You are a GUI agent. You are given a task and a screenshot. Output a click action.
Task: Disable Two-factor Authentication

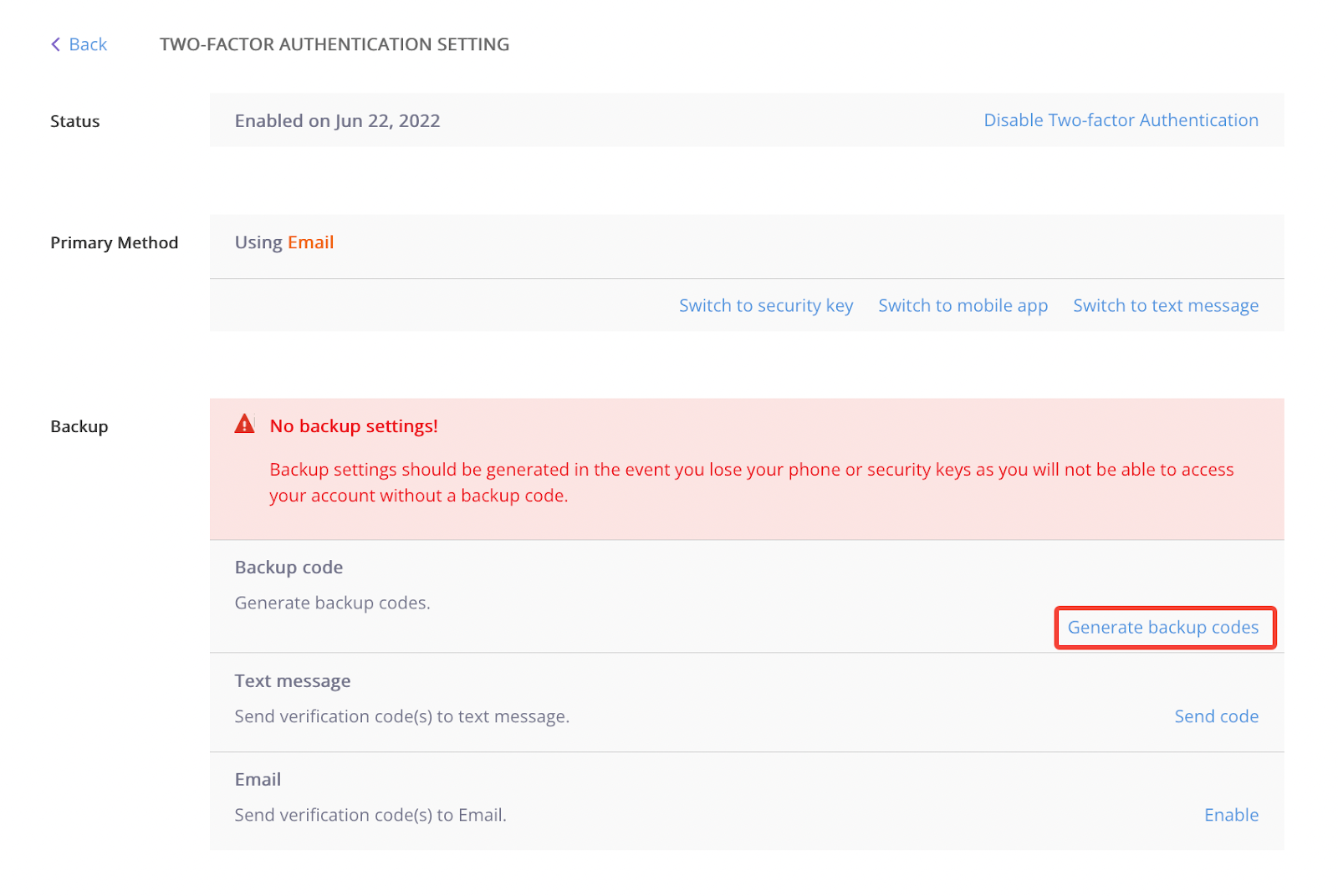(1120, 120)
